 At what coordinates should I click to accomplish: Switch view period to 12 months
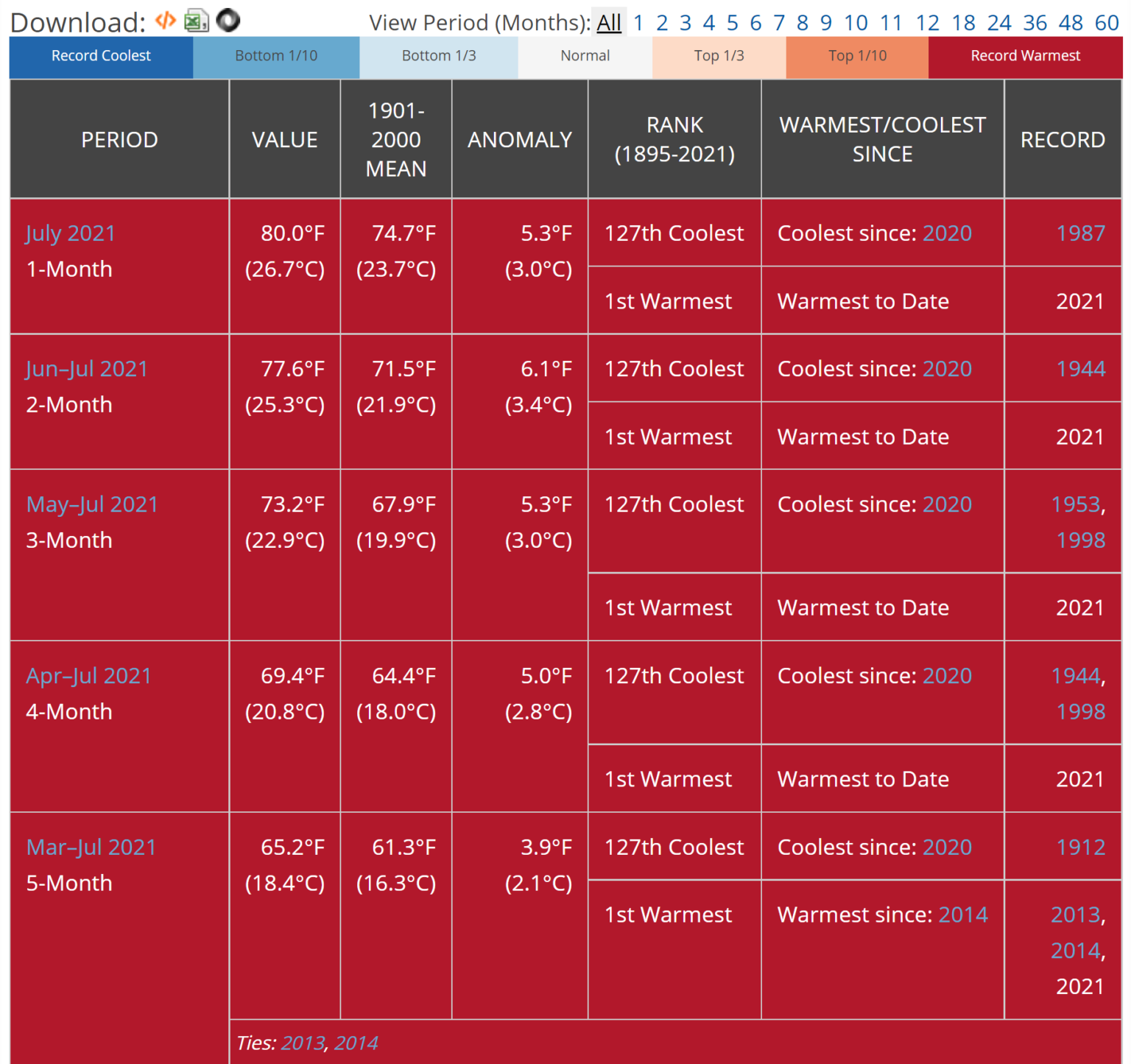click(x=927, y=23)
